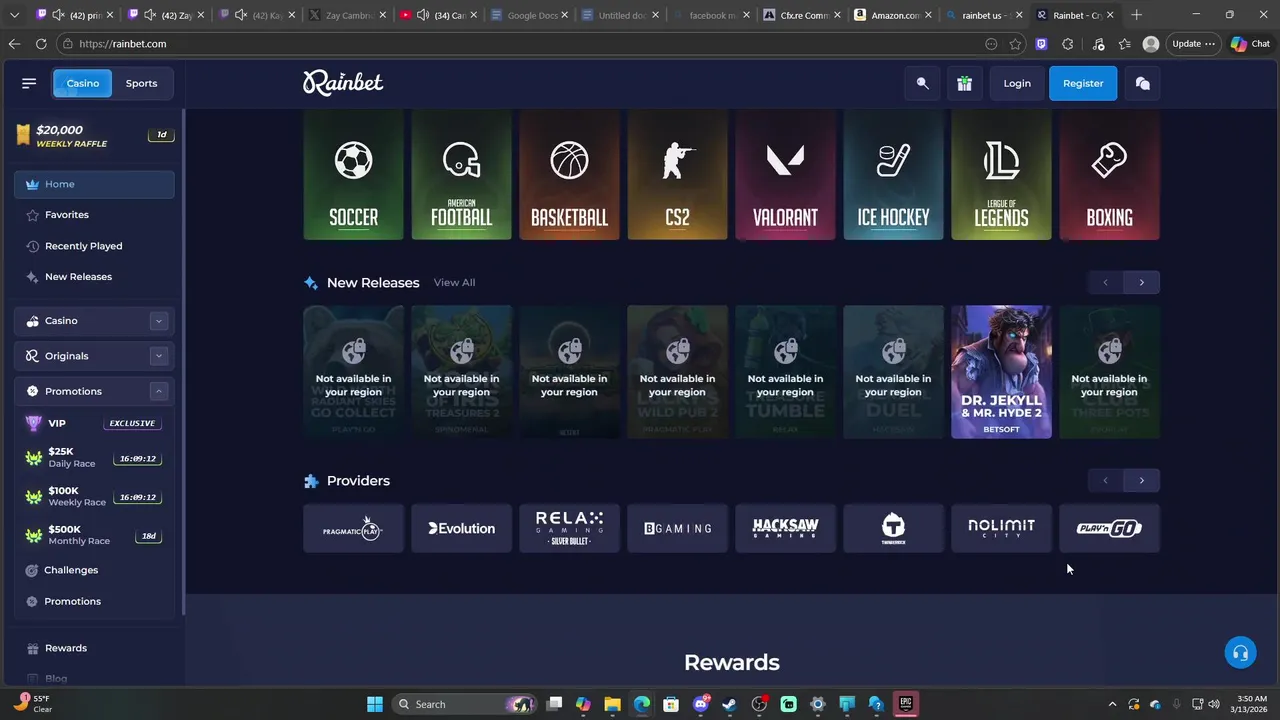
Task: Open the VIP Exclusive entry
Action: pyautogui.click(x=94, y=423)
